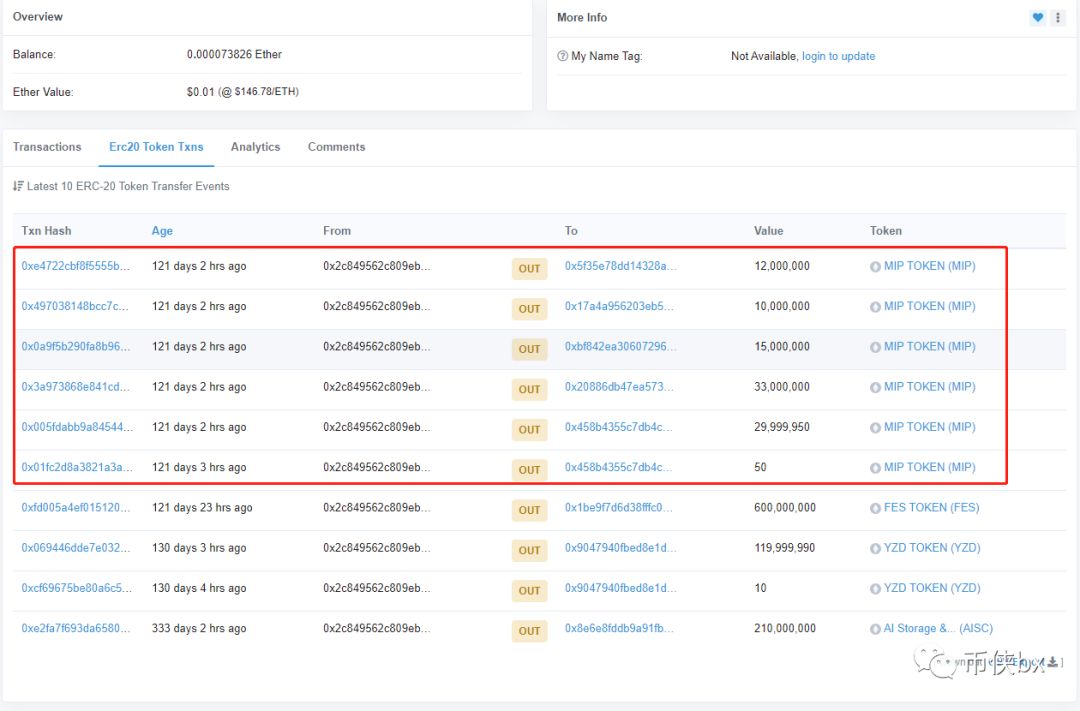Open YZD TOKEN link in 119,999,990 row
Screen dimensions: 1080x711
coord(932,548)
